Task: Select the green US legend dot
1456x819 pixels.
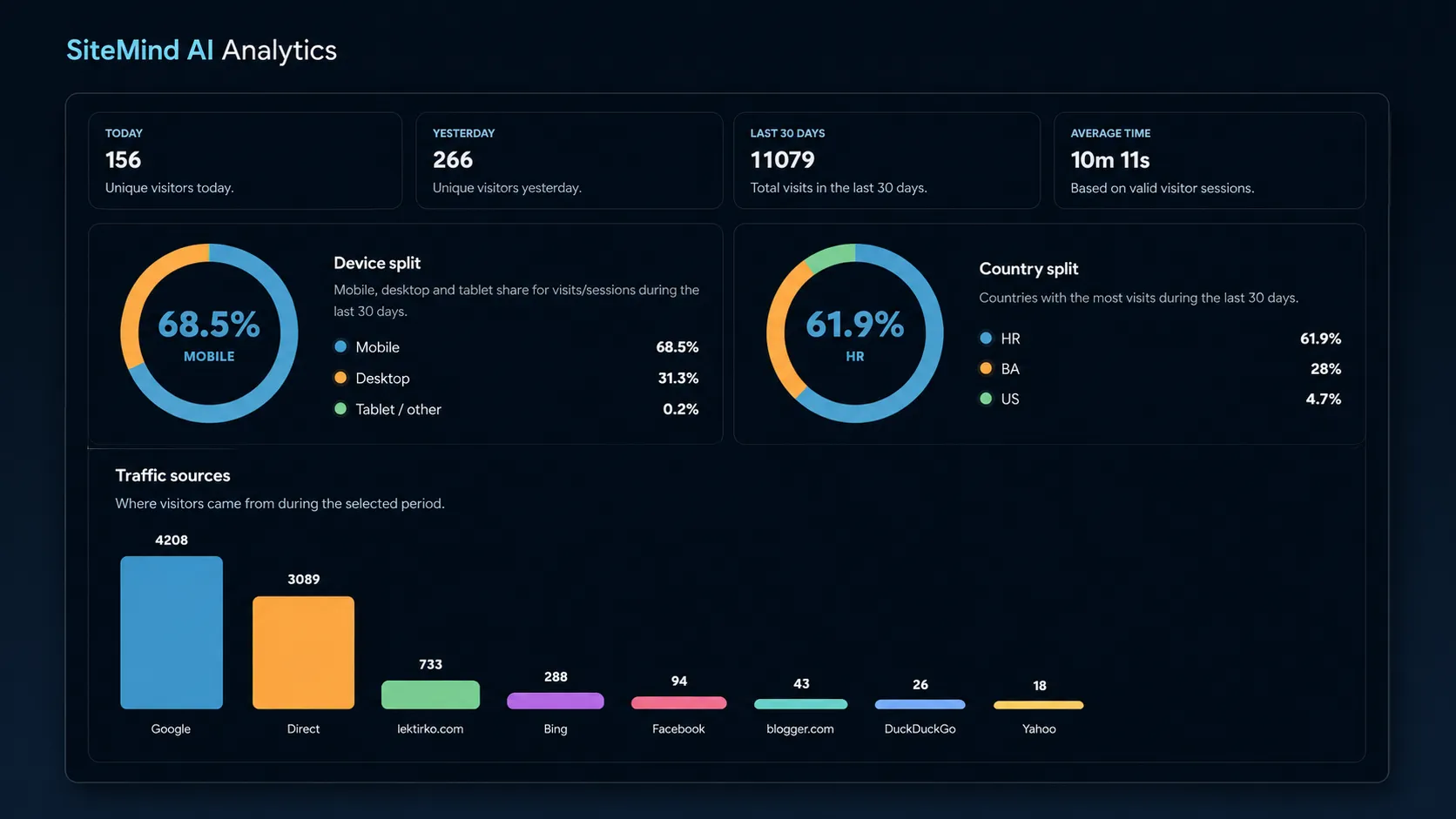Action: tap(986, 399)
